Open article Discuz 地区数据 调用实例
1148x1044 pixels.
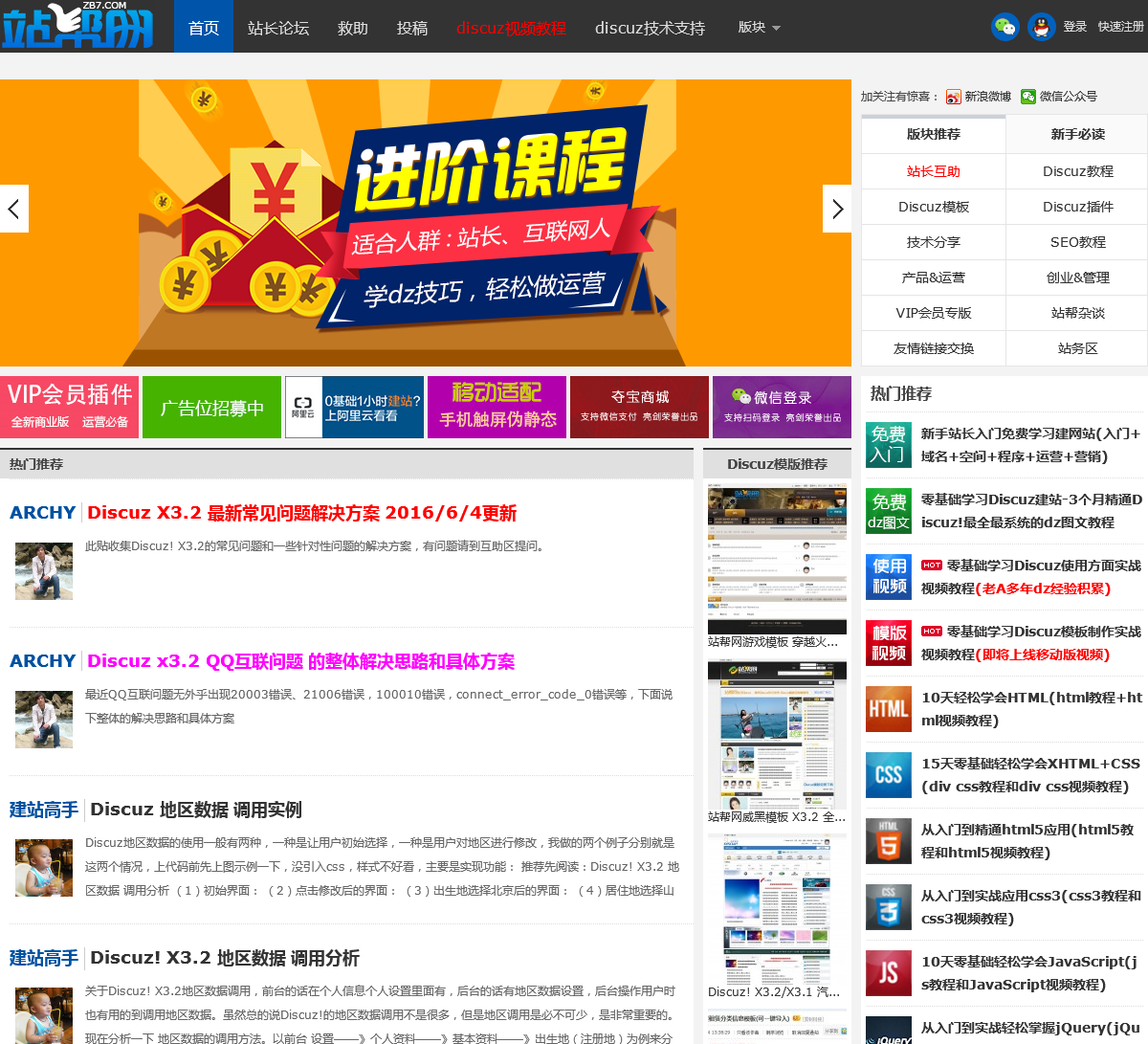(x=196, y=810)
